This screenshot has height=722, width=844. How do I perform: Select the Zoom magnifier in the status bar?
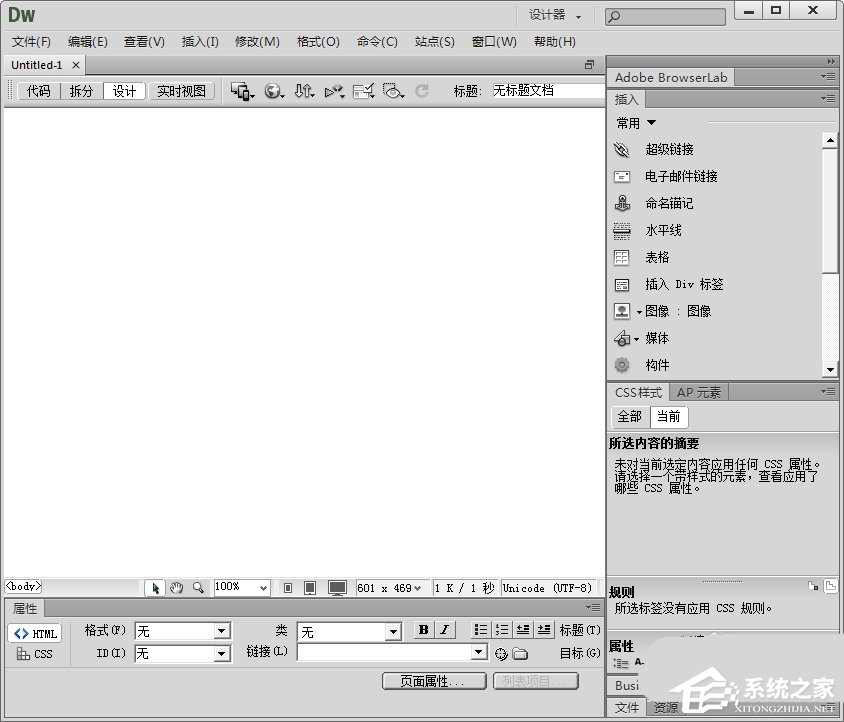tap(199, 587)
